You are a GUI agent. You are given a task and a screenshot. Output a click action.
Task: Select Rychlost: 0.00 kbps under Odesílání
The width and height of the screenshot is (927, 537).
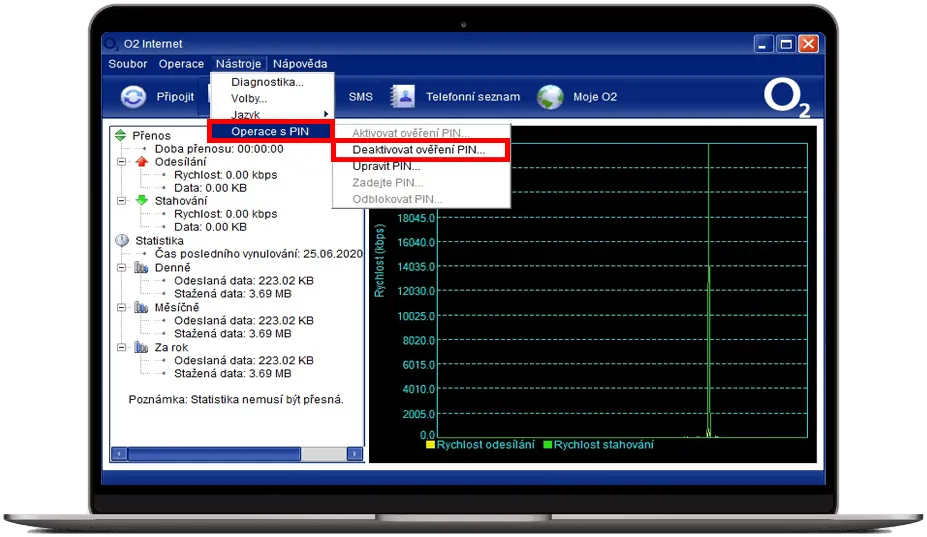click(x=225, y=175)
